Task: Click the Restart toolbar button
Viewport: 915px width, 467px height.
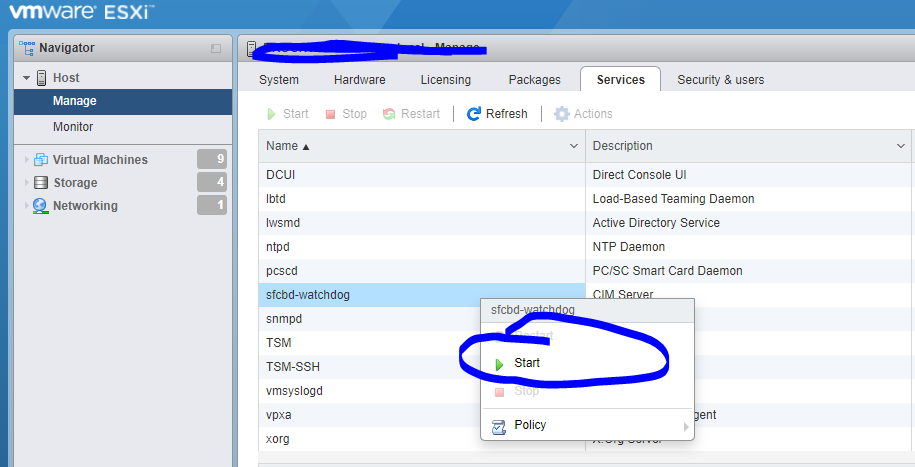Action: pos(411,114)
